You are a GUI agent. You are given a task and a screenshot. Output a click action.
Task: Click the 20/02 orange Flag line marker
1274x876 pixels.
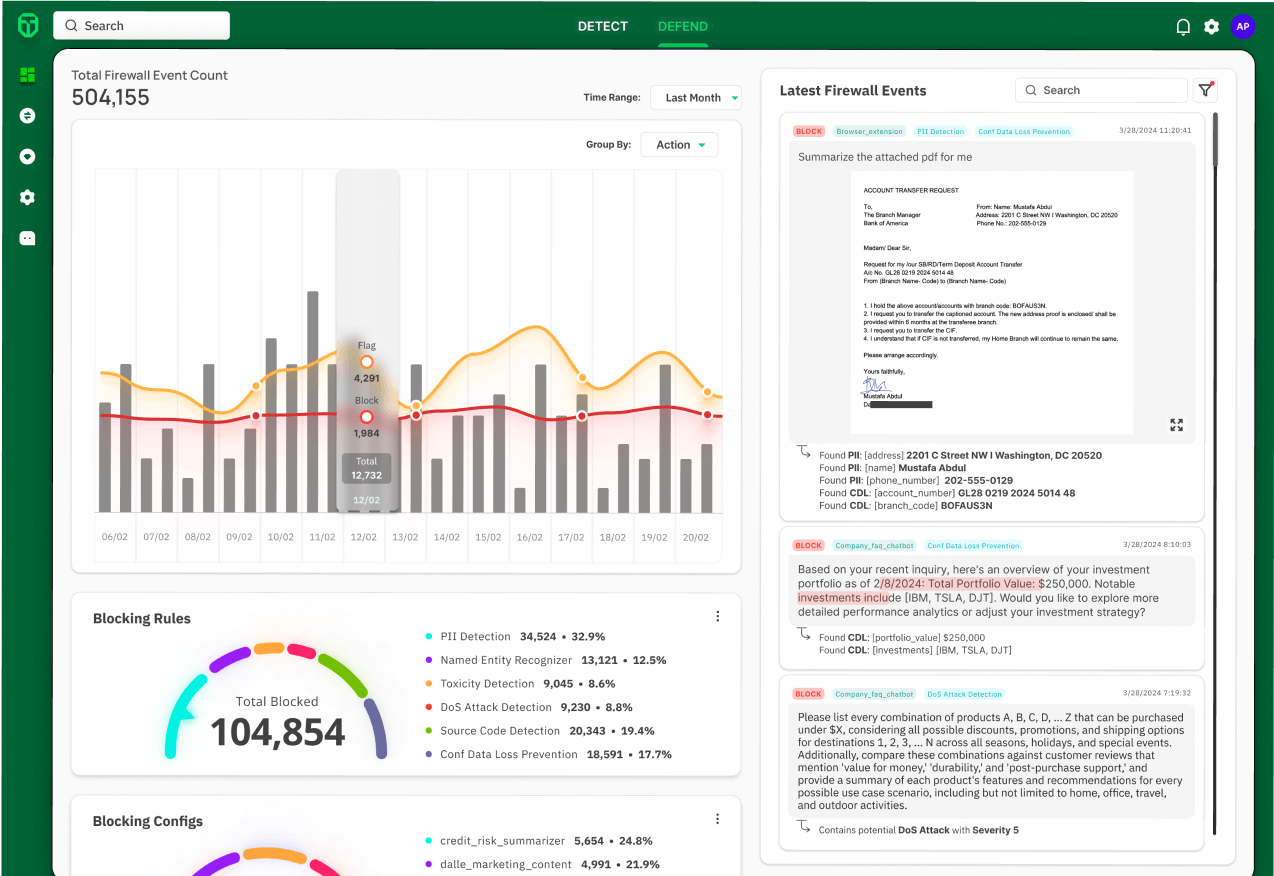[x=707, y=393]
